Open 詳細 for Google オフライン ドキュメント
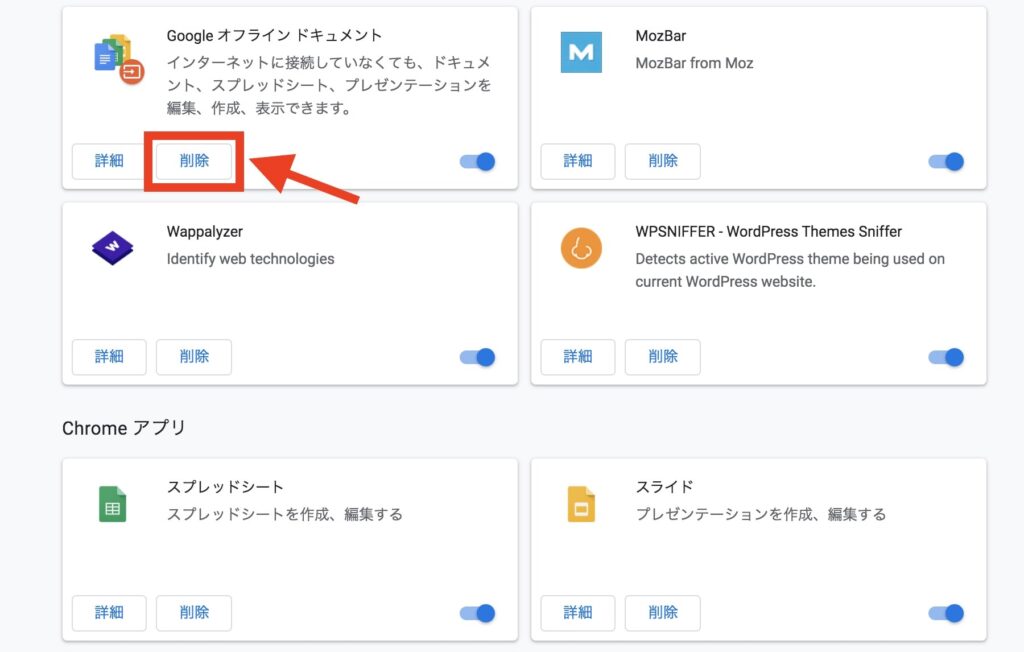The image size is (1024, 652). coord(109,161)
